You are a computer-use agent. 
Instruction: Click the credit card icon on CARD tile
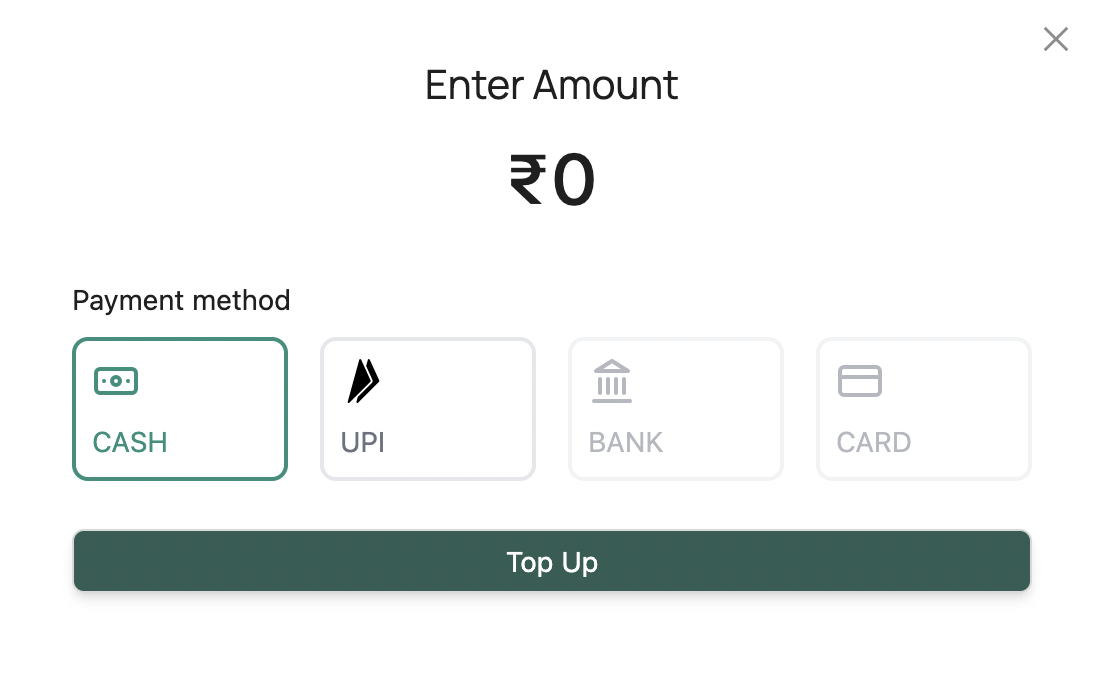click(x=859, y=381)
